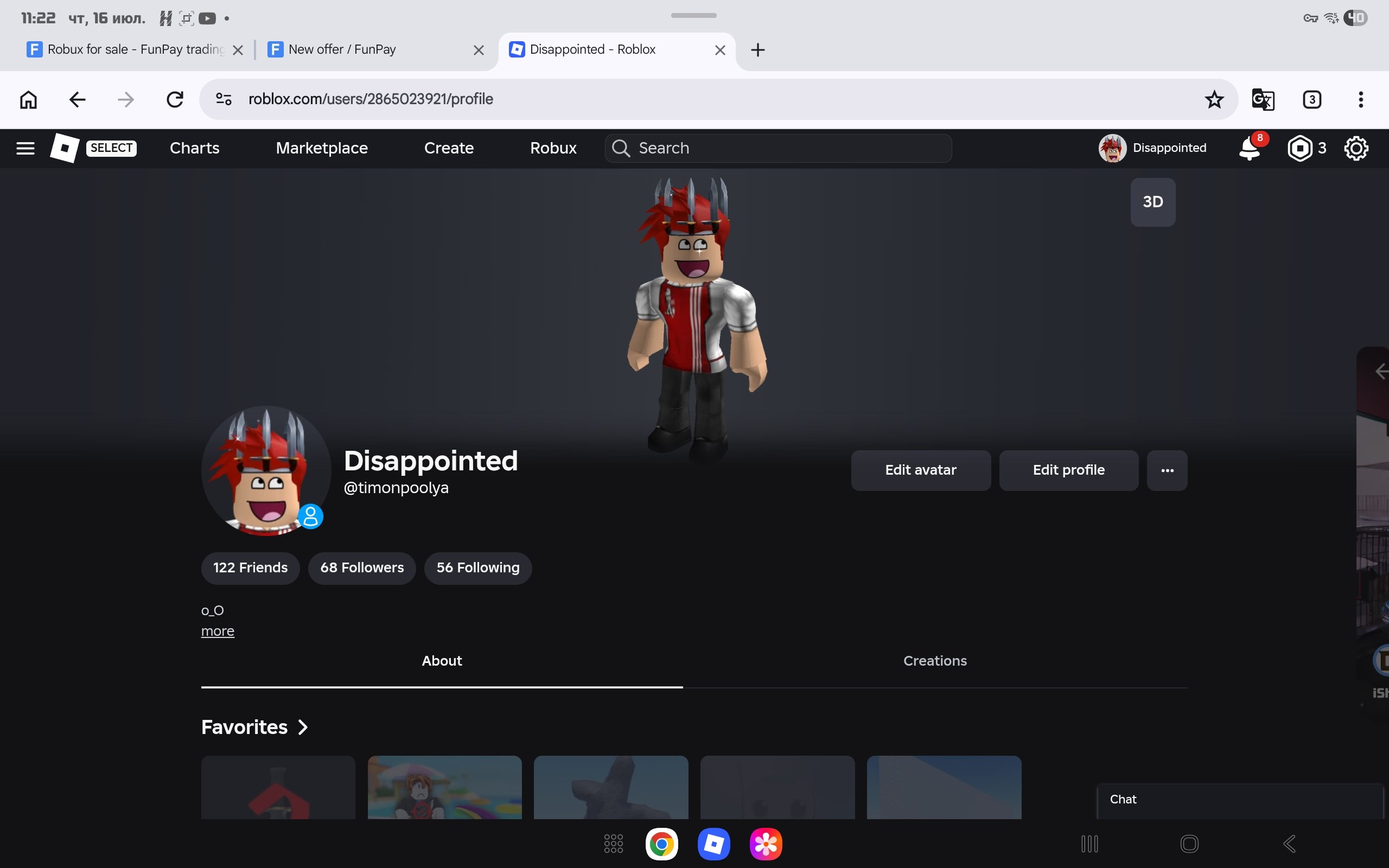
Task: Expand the Favorites section chevron
Action: coord(303,727)
